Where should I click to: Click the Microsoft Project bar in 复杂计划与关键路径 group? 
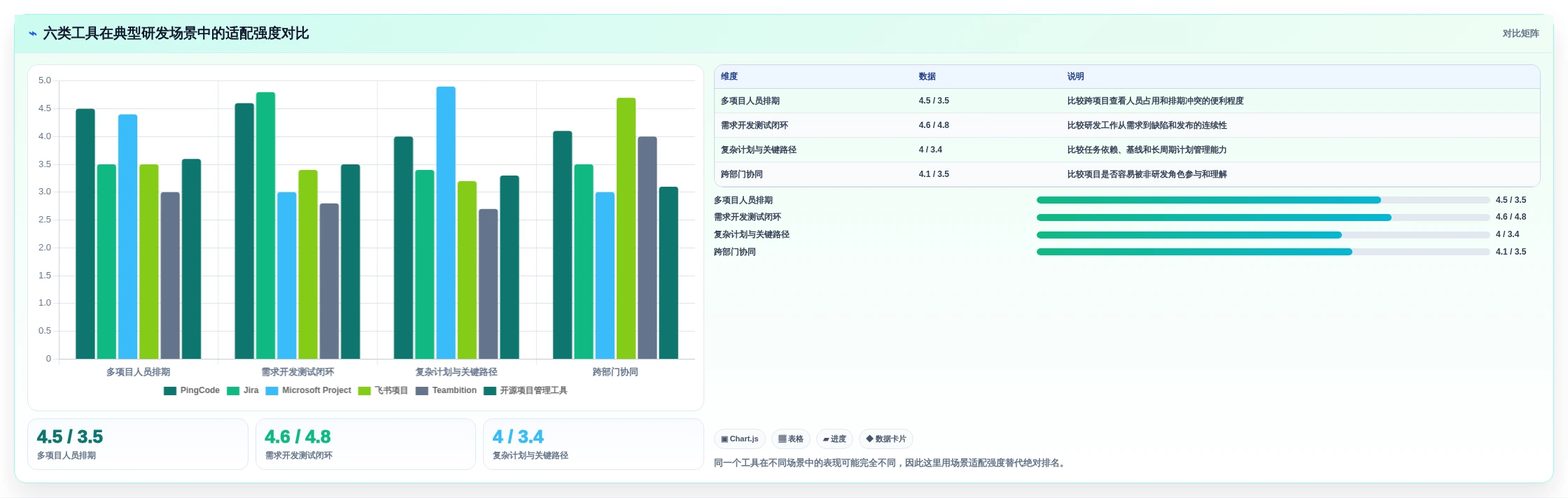pos(446,223)
